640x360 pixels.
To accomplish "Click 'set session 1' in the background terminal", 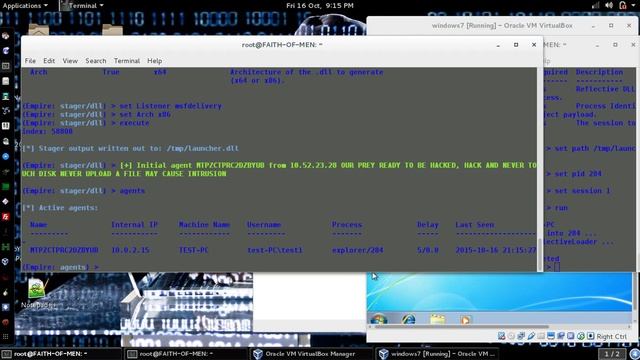I will click(582, 191).
